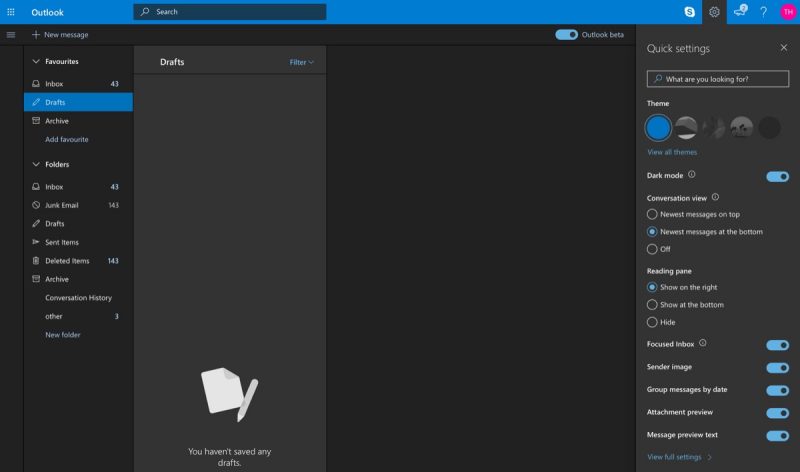
Task: Toggle the Attachment preview switch
Action: pos(778,413)
